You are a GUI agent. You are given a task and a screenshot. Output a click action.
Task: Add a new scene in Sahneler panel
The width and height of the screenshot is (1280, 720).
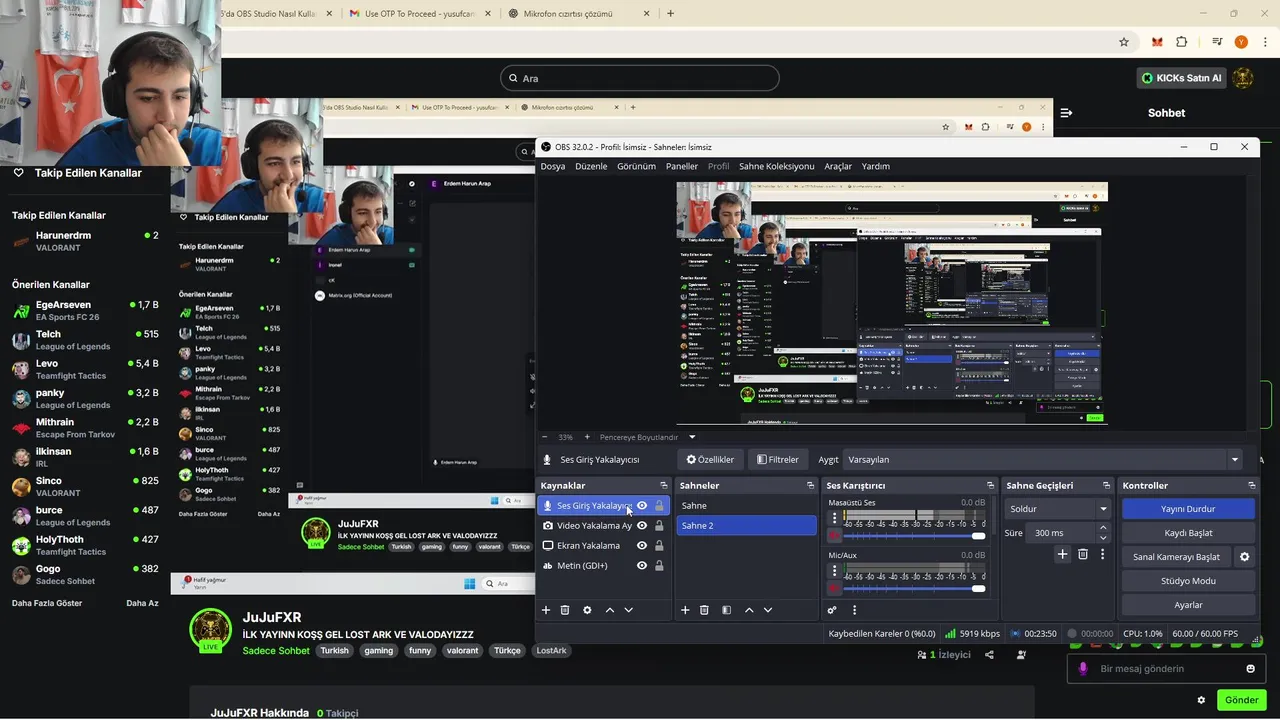click(685, 610)
